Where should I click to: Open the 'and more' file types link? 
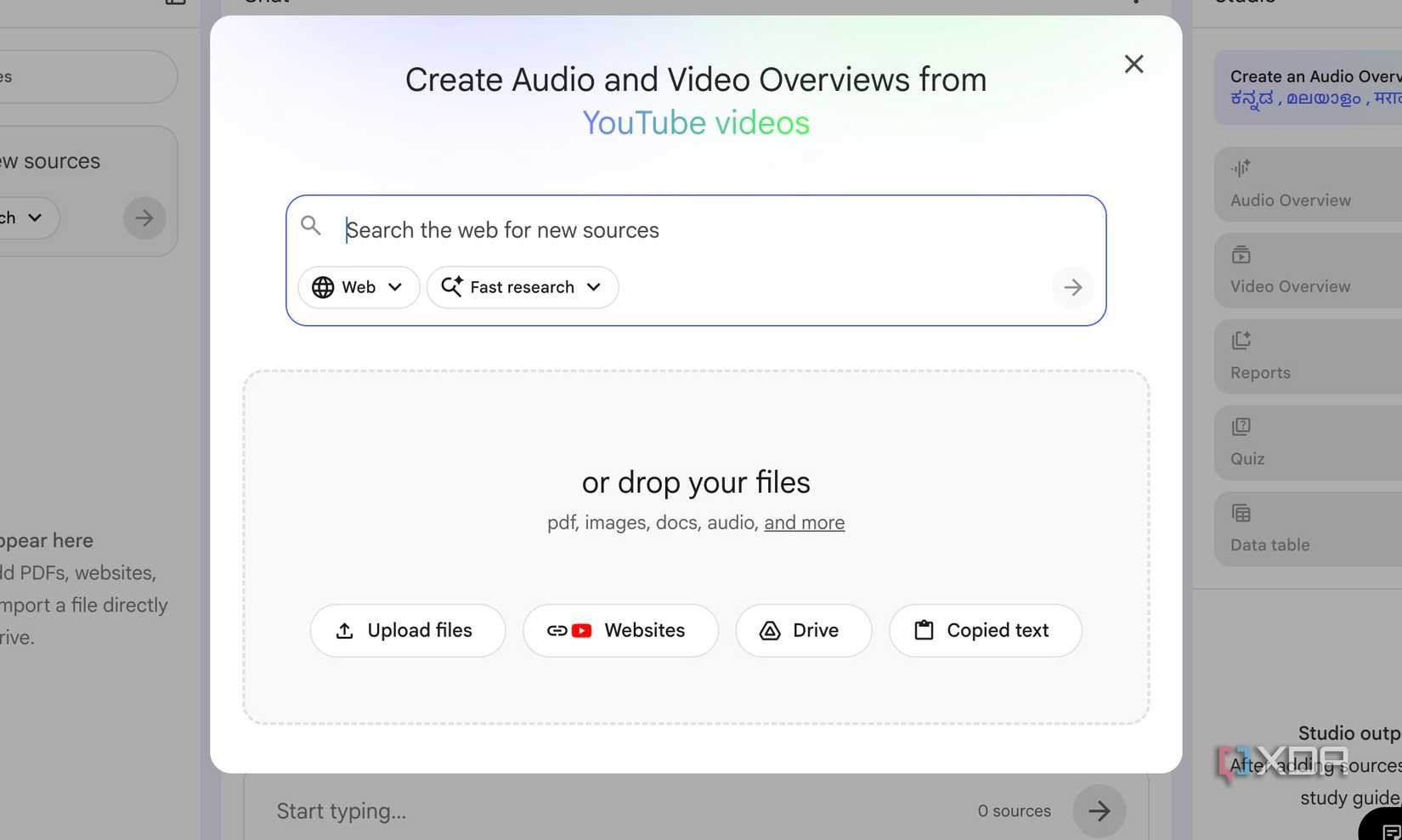(804, 522)
